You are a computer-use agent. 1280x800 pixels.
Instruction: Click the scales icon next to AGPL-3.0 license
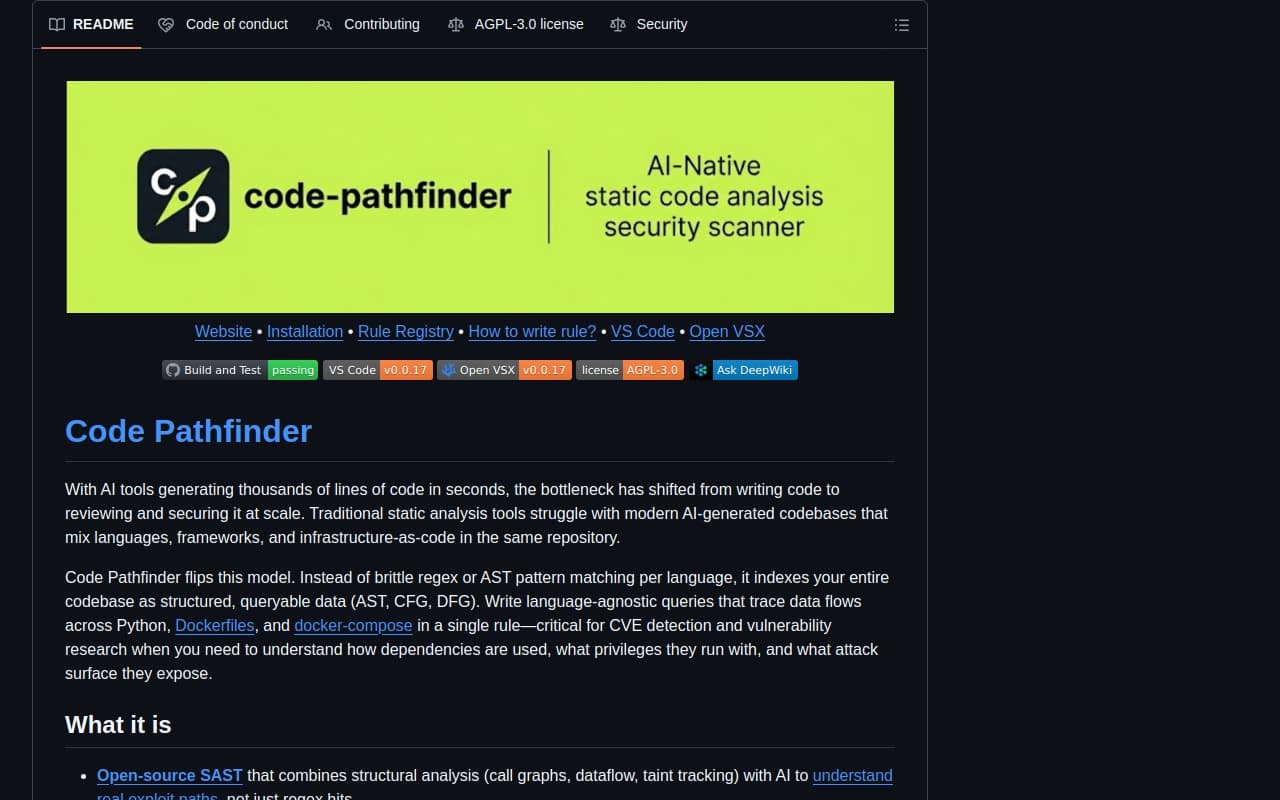455,24
